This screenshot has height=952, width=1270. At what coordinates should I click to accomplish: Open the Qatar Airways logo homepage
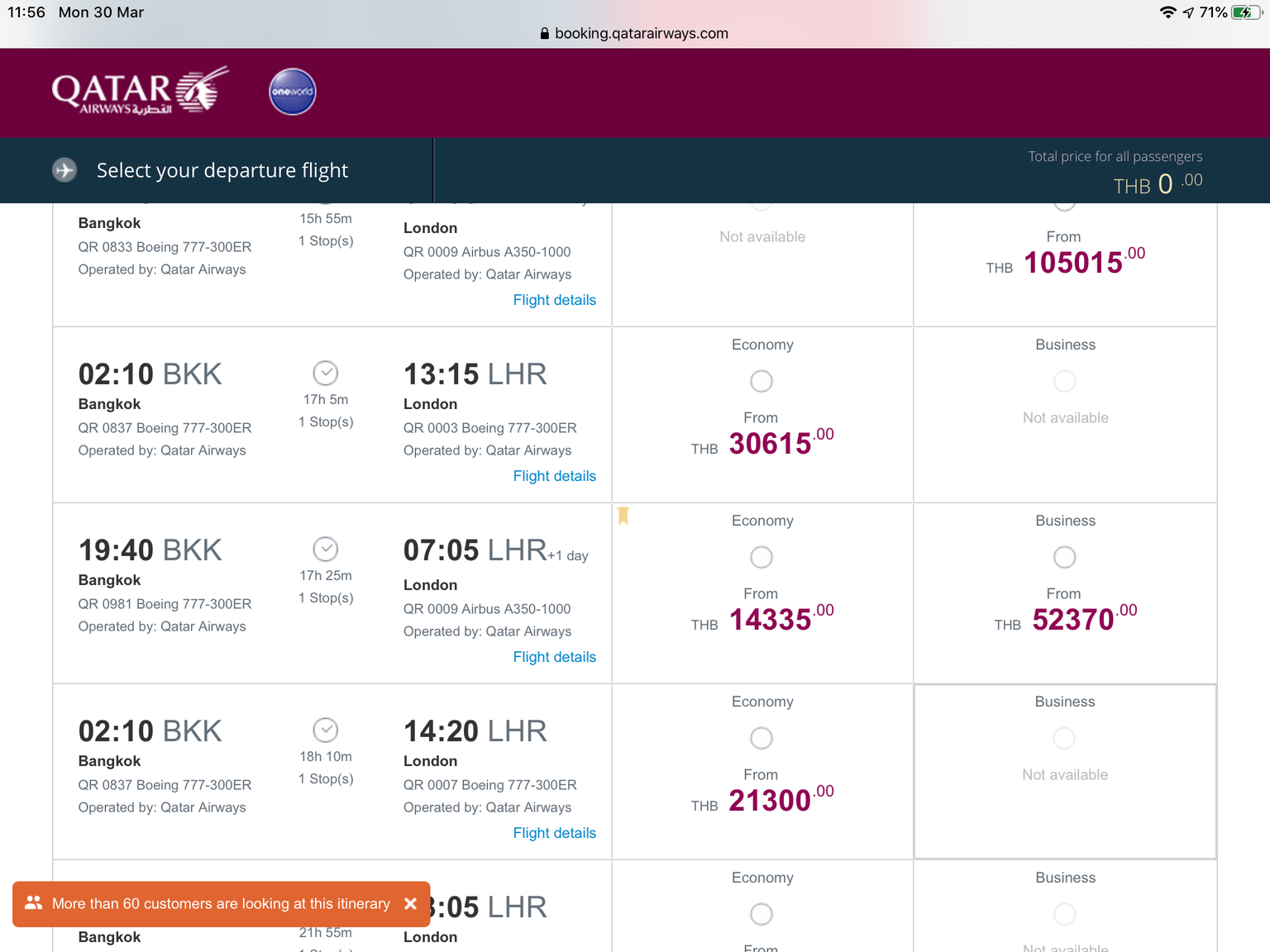tap(141, 91)
